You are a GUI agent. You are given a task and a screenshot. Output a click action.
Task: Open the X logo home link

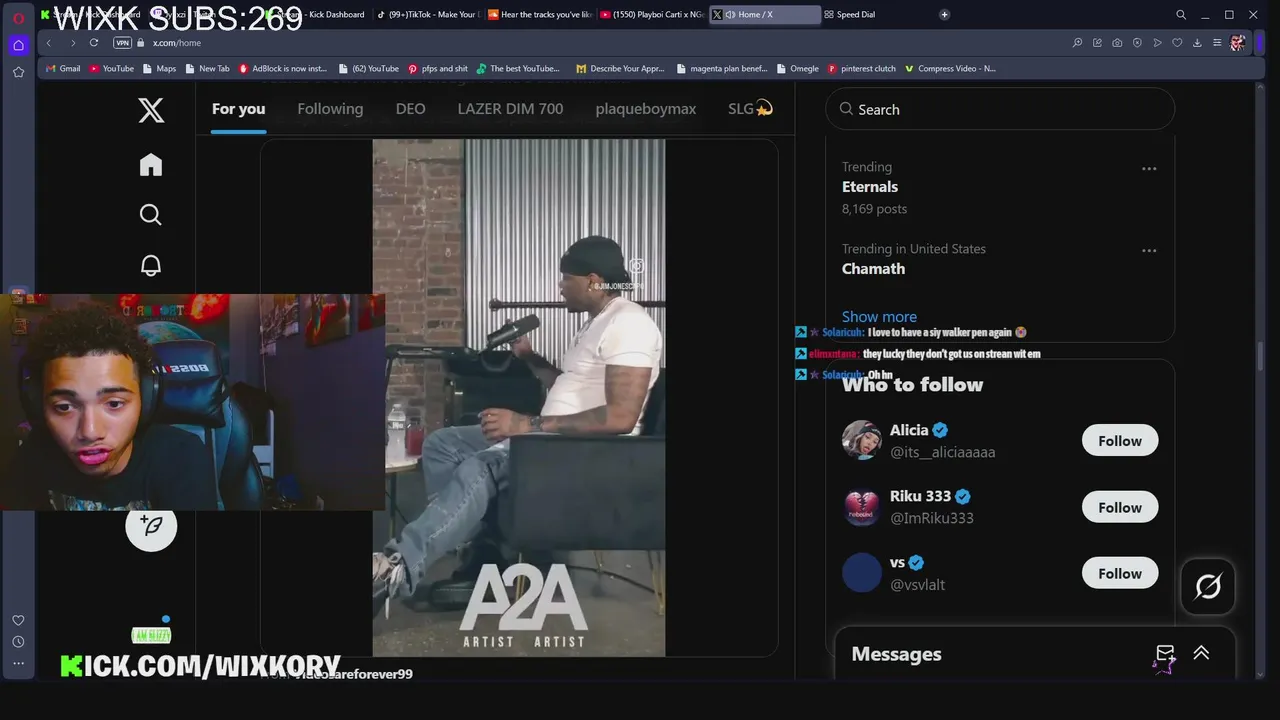(x=151, y=110)
